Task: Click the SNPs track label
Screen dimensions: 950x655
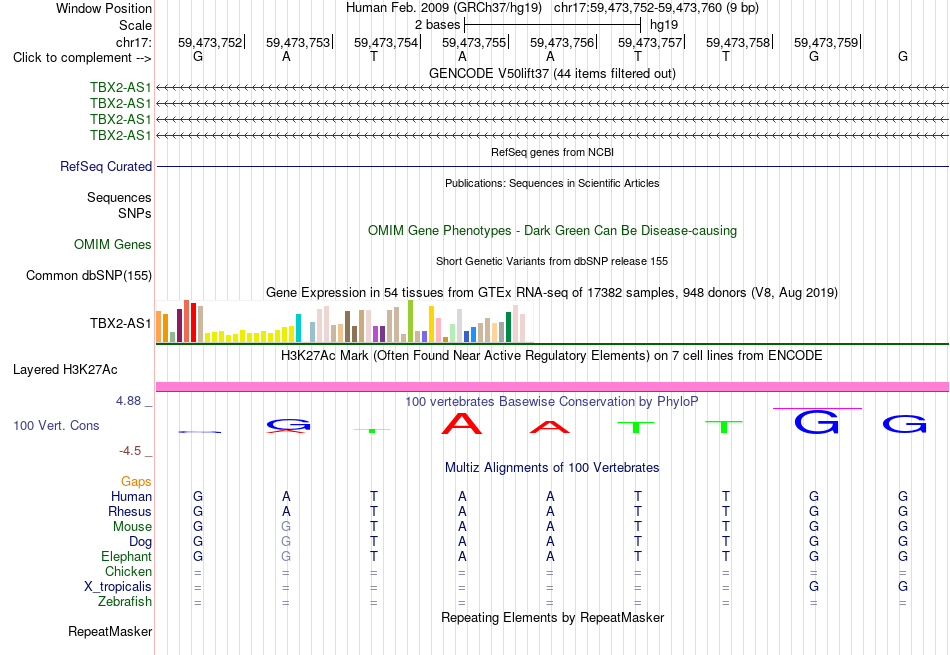Action: pyautogui.click(x=135, y=213)
